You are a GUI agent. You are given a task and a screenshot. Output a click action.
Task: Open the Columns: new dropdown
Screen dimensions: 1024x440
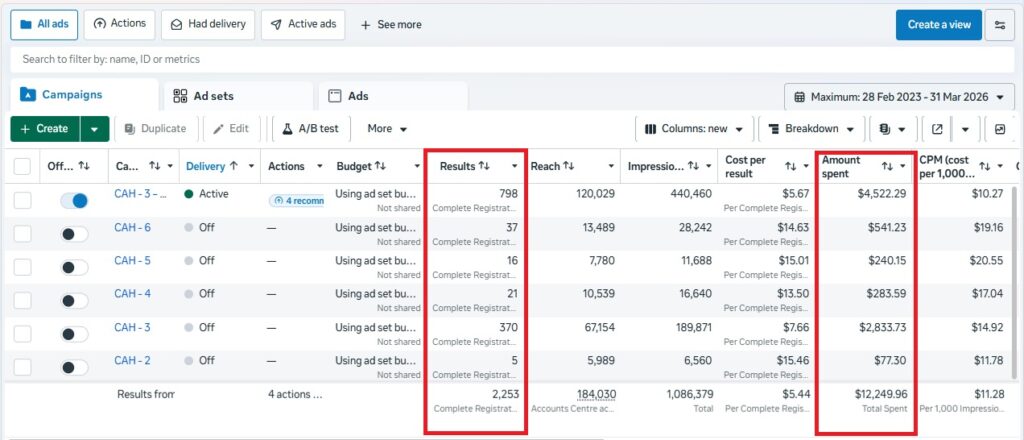tap(694, 129)
